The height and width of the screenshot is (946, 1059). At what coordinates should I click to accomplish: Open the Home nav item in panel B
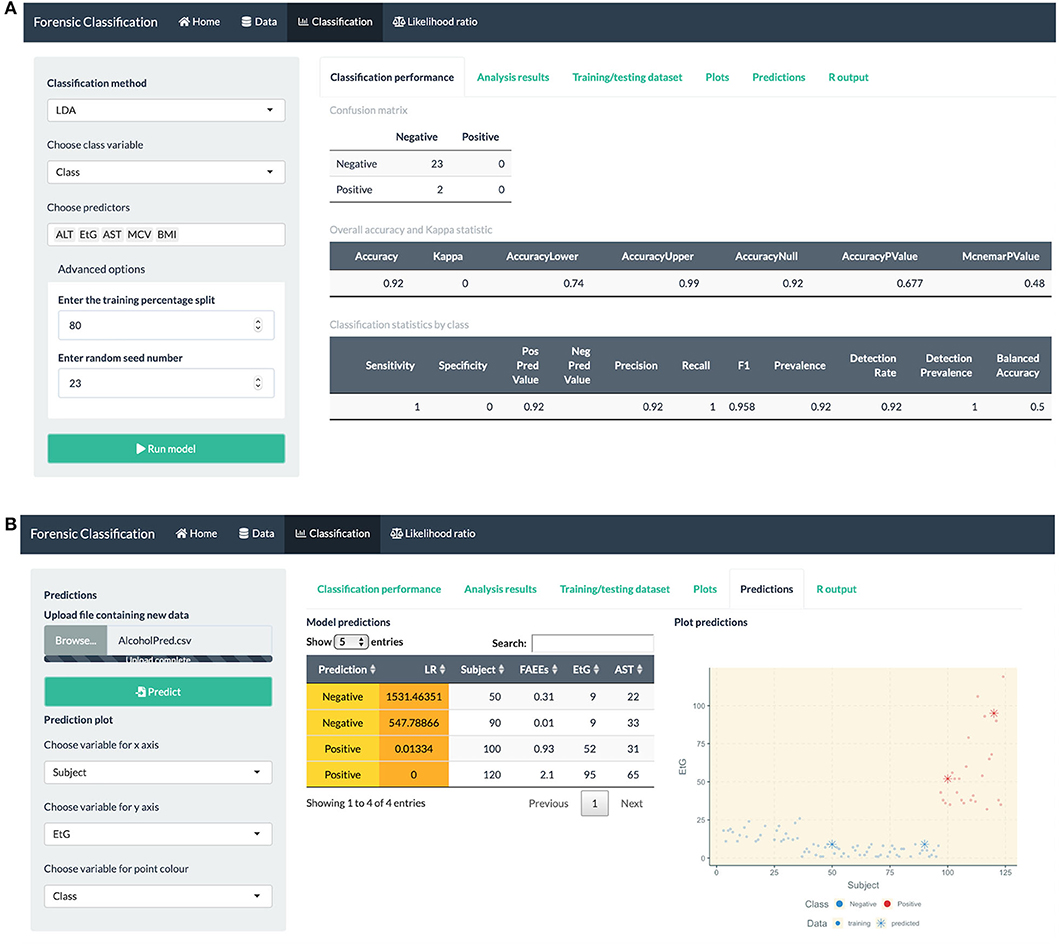pos(197,533)
